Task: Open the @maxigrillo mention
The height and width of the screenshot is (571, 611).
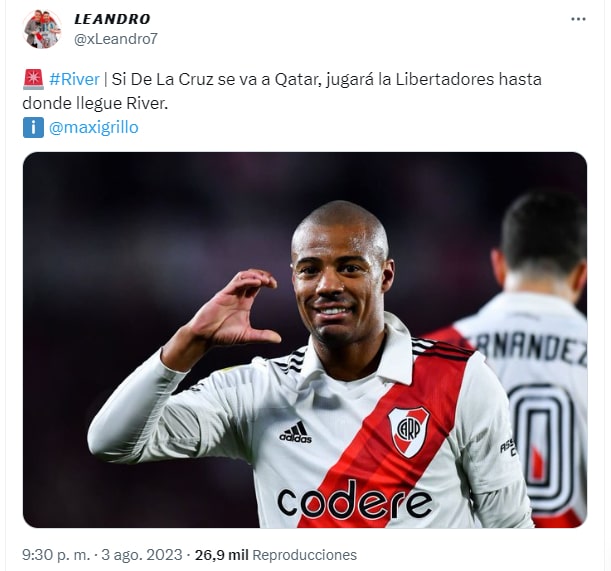Action: pyautogui.click(x=94, y=127)
